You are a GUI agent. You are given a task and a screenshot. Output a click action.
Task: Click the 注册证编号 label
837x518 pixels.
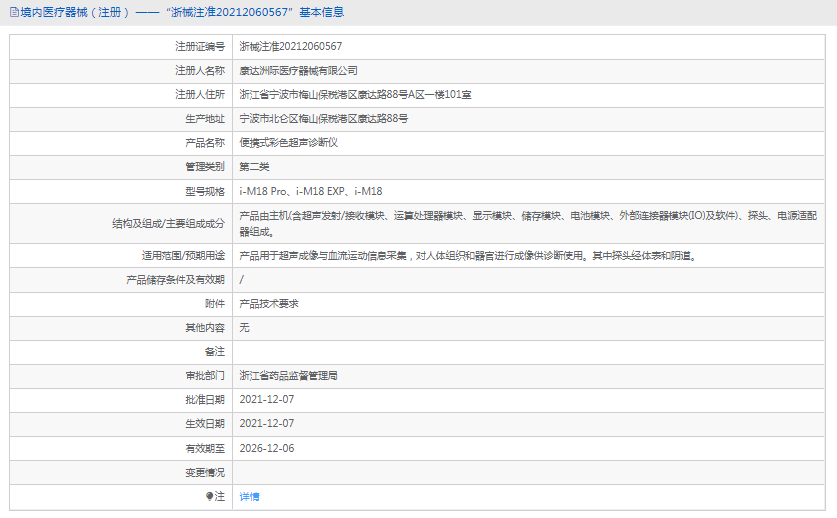click(x=200, y=46)
